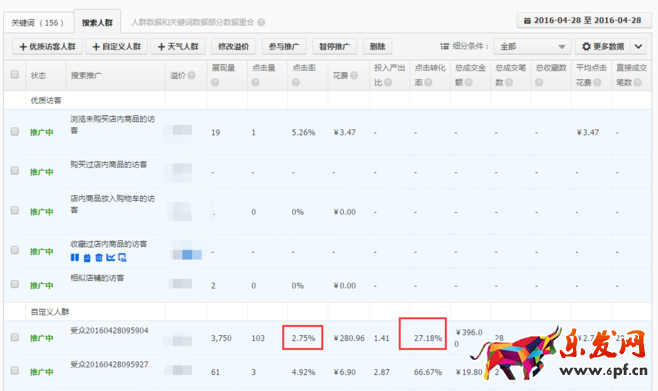Click the help icon after 人群数据和关键词数据部分数据重合
The image size is (658, 391).
click(x=261, y=22)
